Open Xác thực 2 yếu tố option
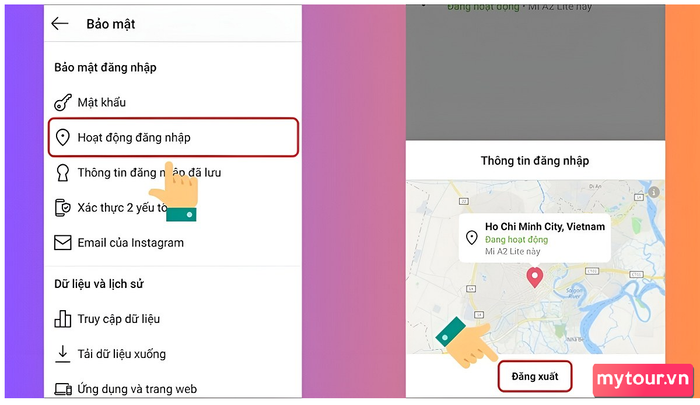The width and height of the screenshot is (700, 405). [x=173, y=208]
